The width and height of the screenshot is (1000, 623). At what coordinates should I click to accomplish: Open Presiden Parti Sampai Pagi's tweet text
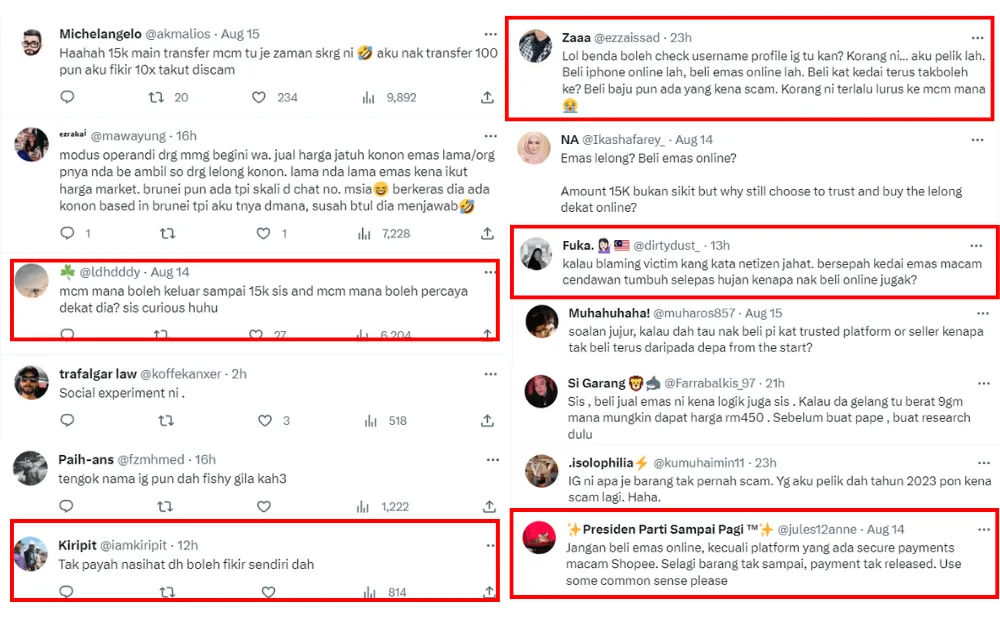(745, 564)
